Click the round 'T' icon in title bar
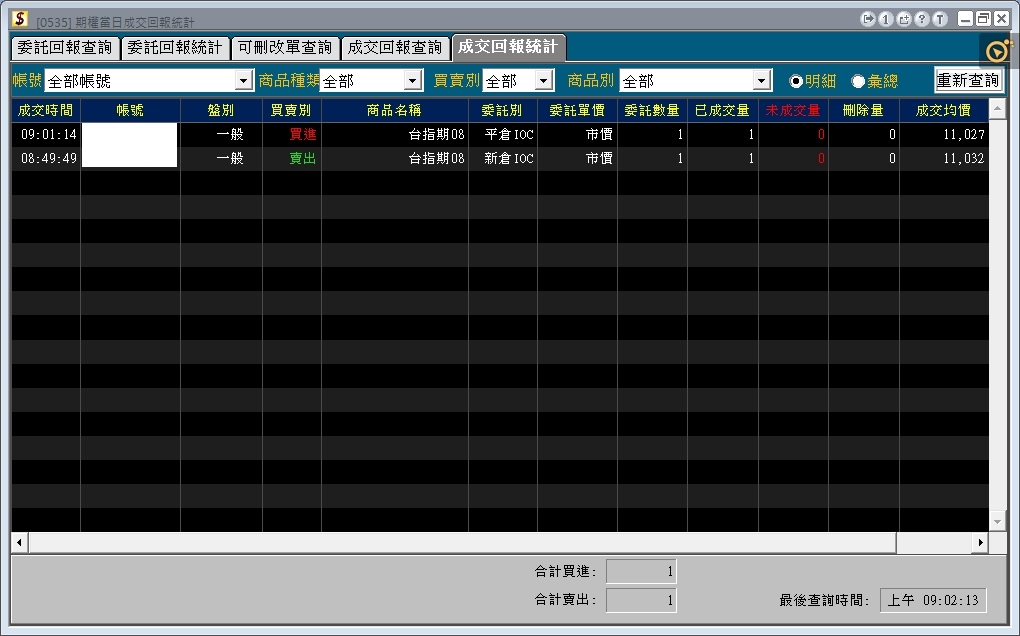This screenshot has width=1020, height=636. coord(940,19)
